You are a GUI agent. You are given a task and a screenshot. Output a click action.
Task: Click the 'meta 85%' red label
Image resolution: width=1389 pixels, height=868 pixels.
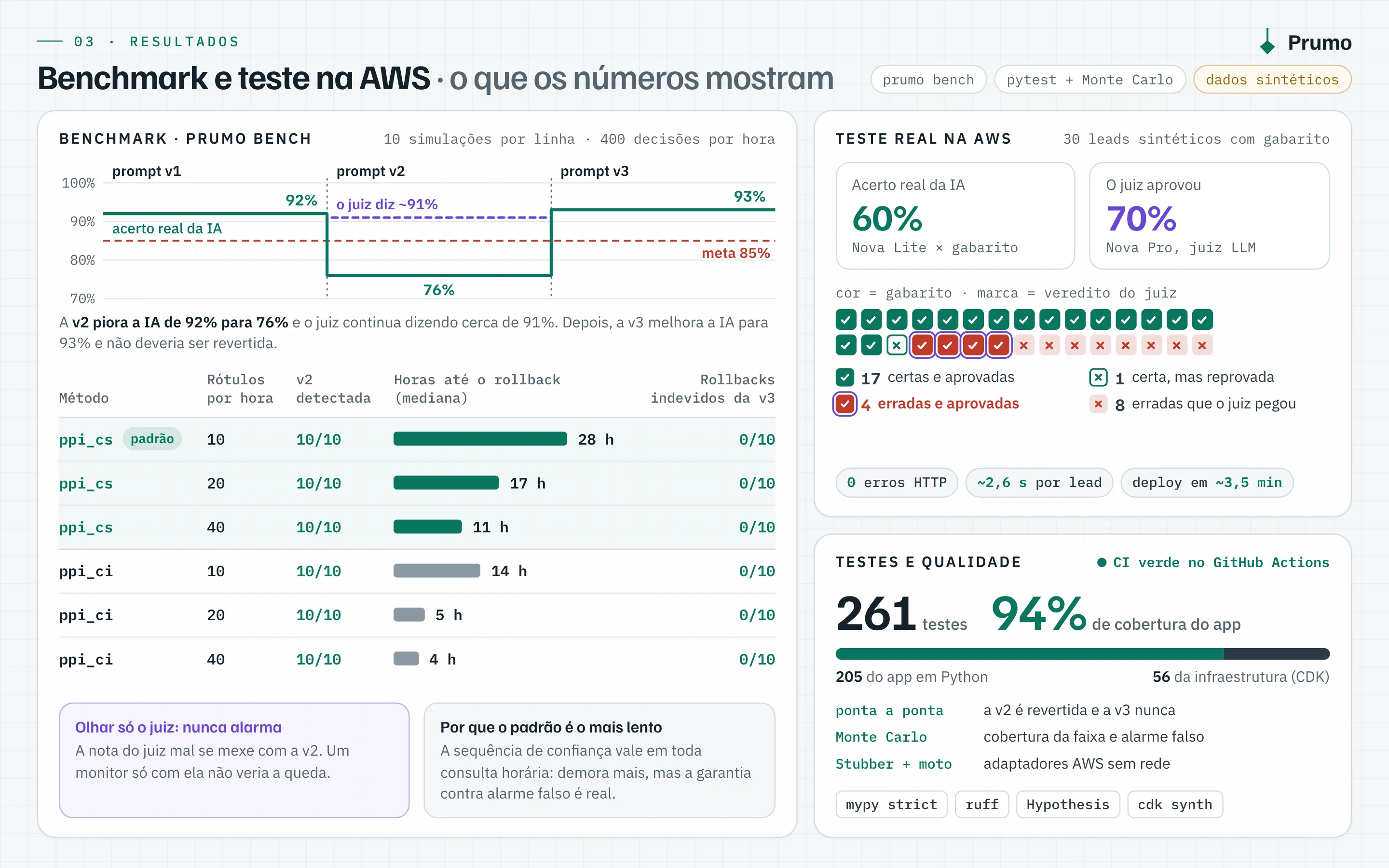point(735,253)
